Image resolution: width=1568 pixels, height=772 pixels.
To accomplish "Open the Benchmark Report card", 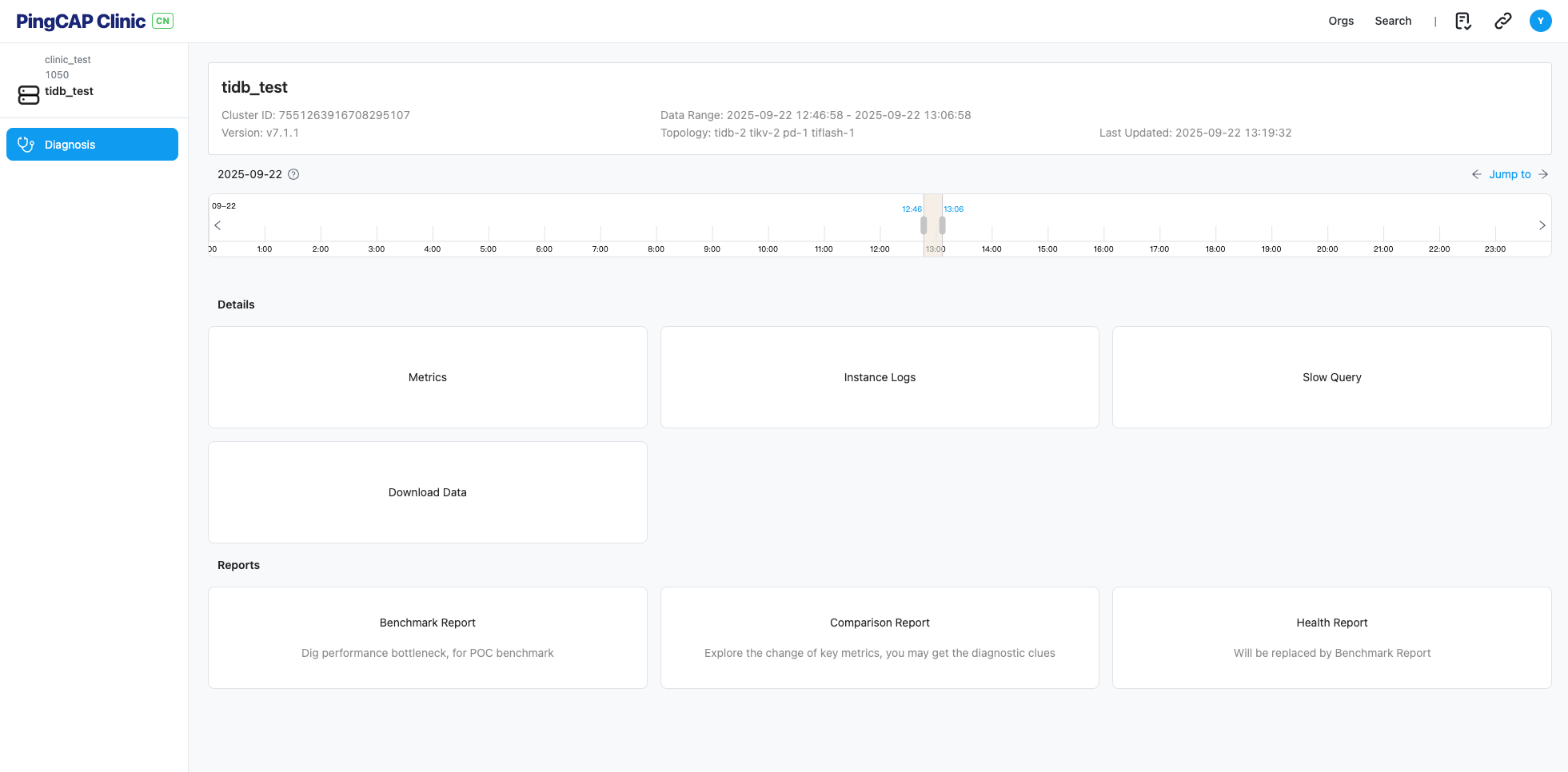I will tap(427, 637).
